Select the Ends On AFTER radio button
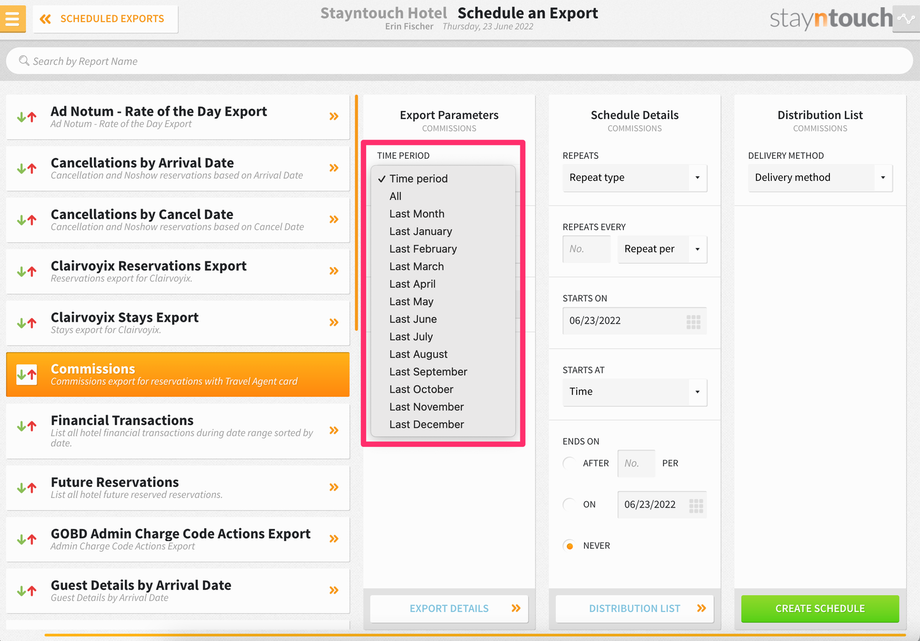Image resolution: width=920 pixels, height=641 pixels. pyautogui.click(x=569, y=463)
